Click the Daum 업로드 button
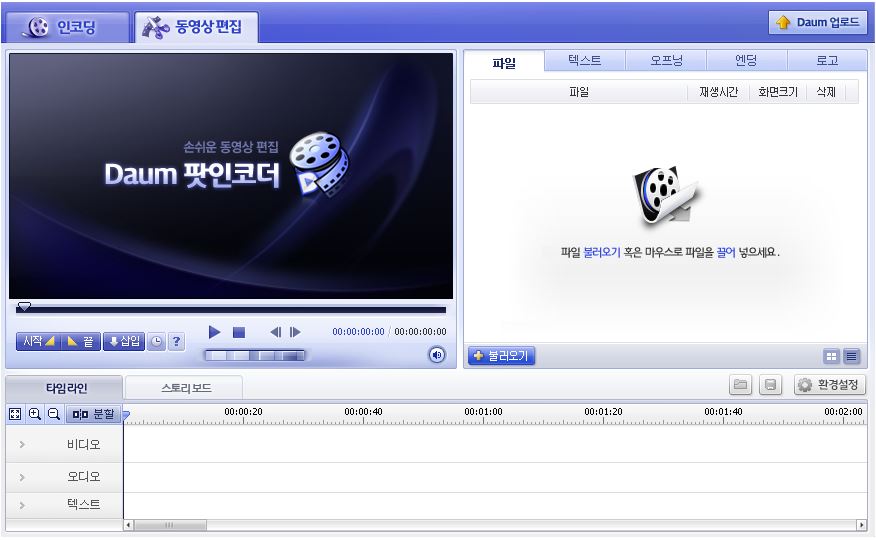The image size is (876, 540). (818, 22)
